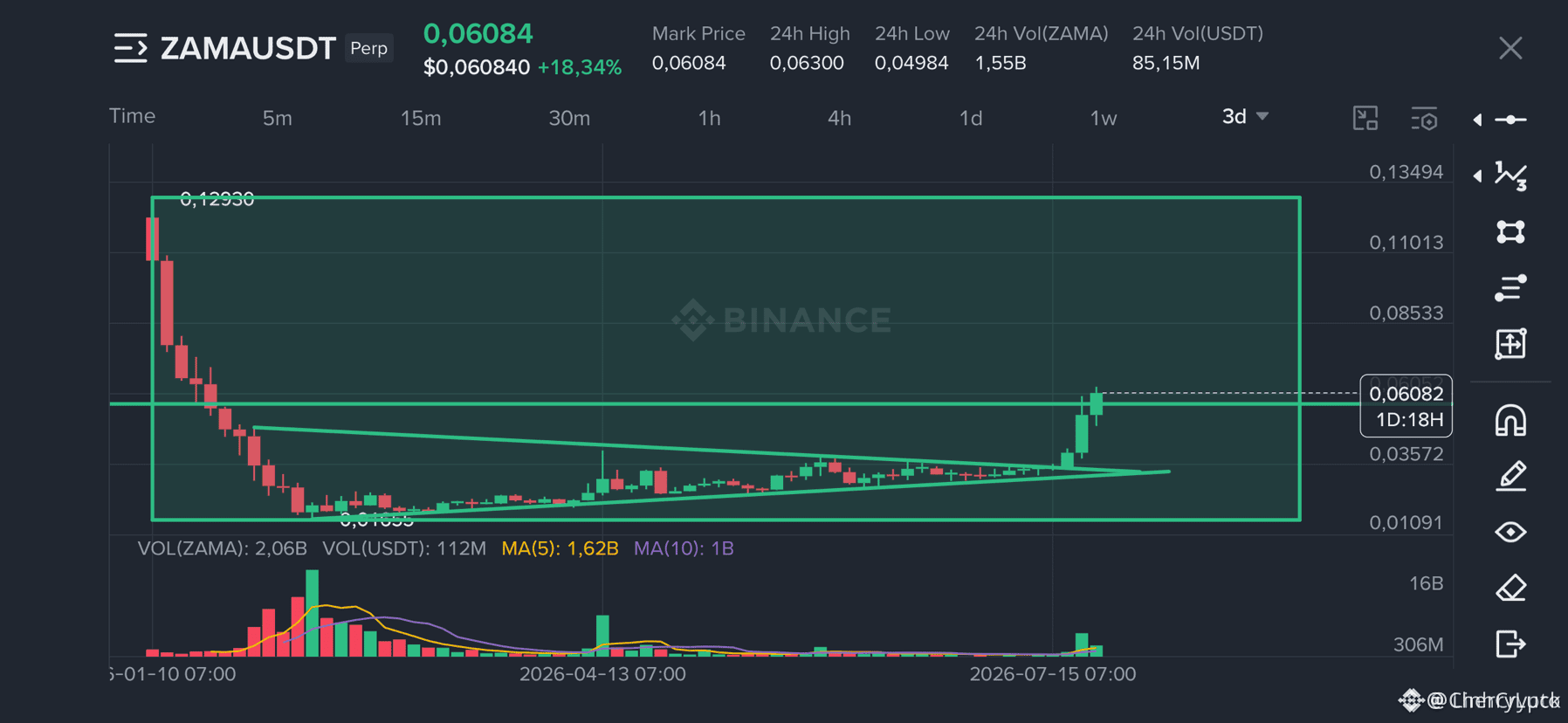The height and width of the screenshot is (723, 1568).
Task: Toggle the magnet snap mode
Action: point(1511,420)
